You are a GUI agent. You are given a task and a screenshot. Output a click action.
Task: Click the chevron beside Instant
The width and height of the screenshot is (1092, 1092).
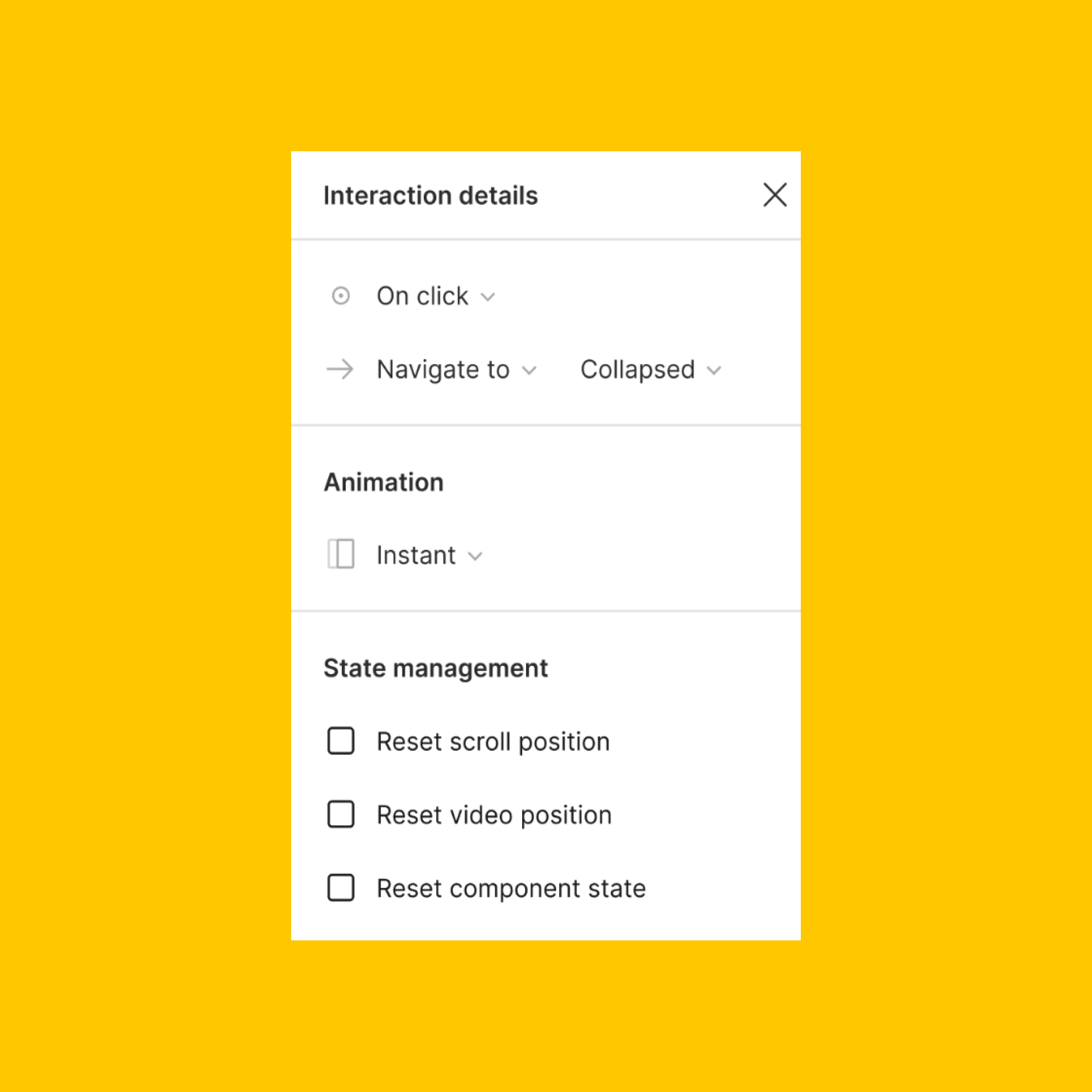click(475, 556)
